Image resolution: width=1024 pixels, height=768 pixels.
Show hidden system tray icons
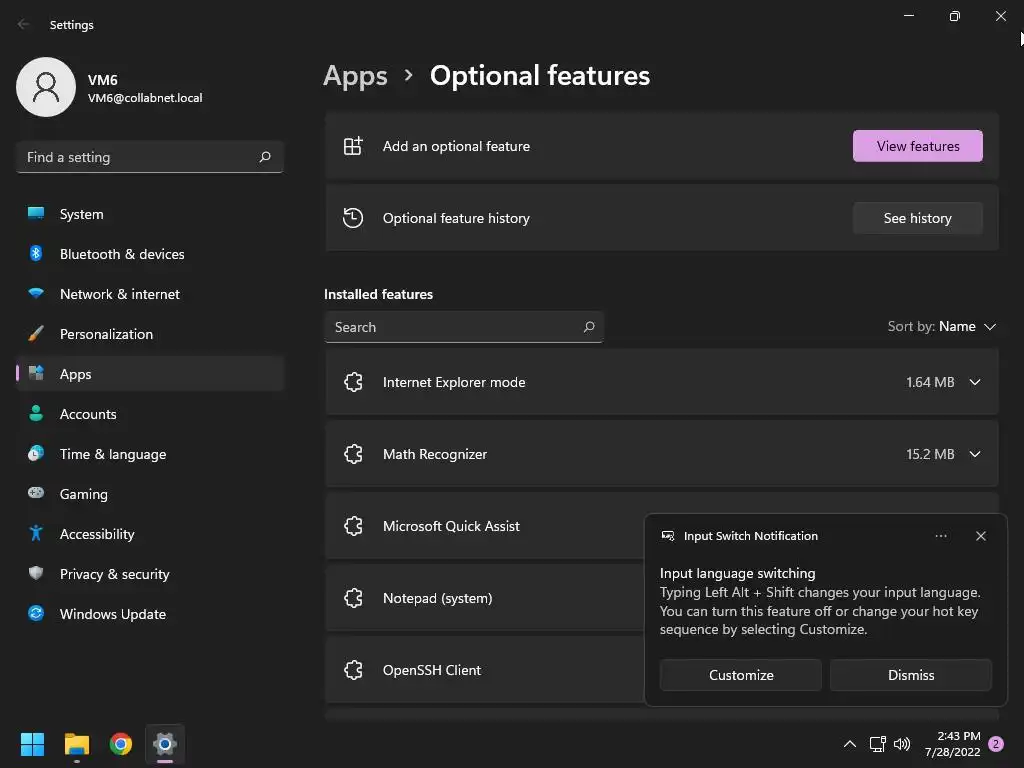(x=850, y=744)
